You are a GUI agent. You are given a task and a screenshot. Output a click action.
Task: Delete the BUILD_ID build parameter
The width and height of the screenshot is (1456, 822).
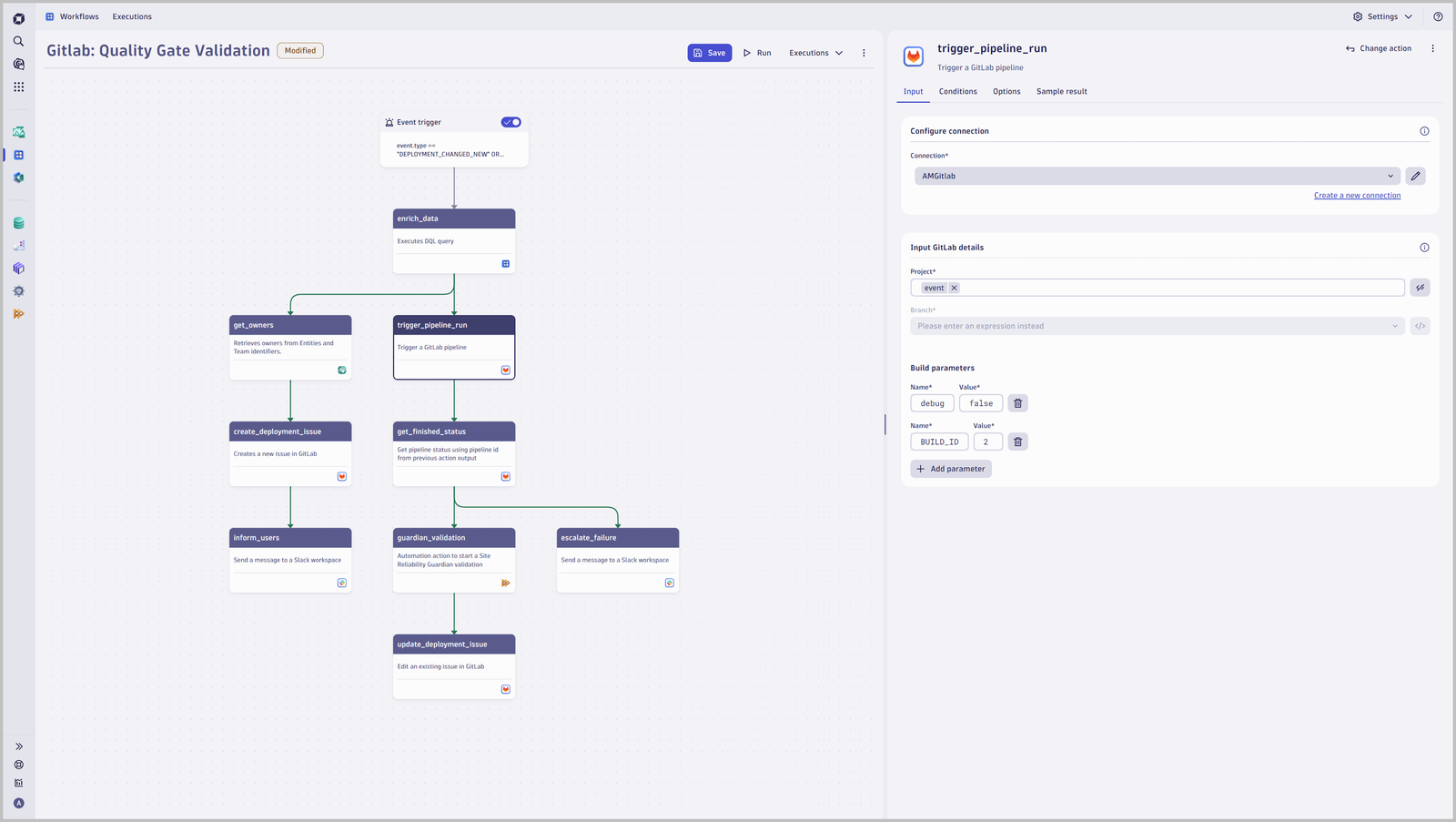point(1017,441)
